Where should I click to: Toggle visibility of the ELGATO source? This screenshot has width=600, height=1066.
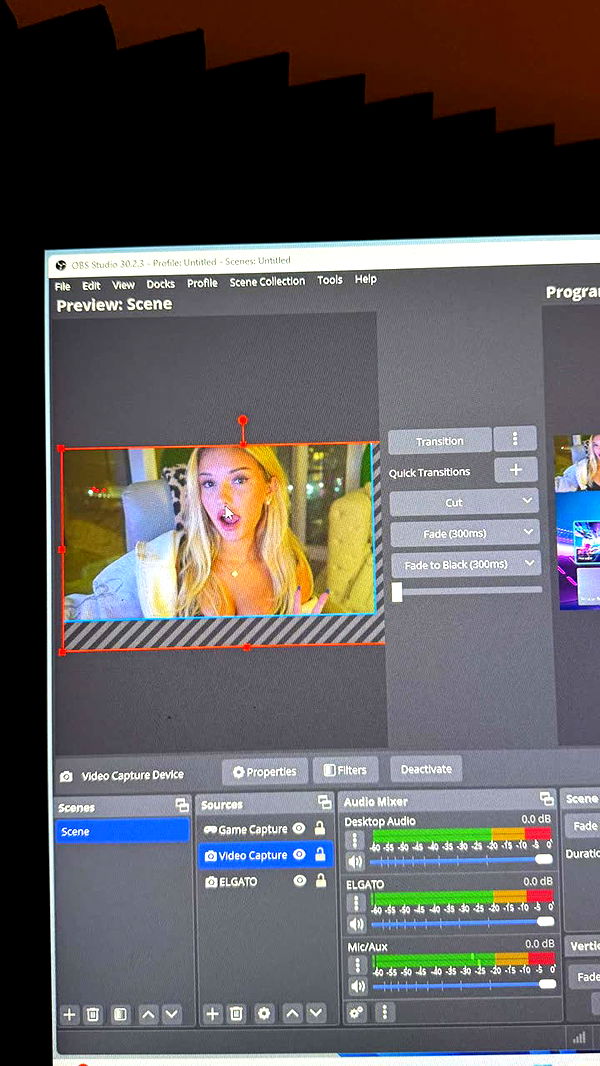pyautogui.click(x=299, y=881)
